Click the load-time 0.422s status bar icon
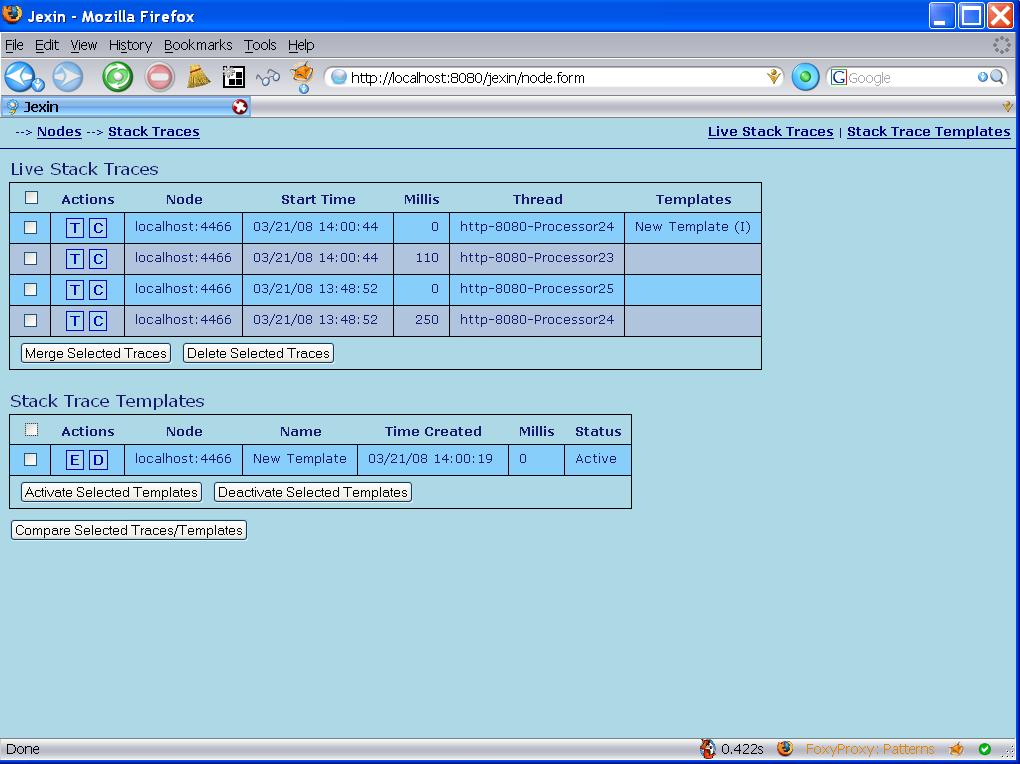 (x=708, y=748)
